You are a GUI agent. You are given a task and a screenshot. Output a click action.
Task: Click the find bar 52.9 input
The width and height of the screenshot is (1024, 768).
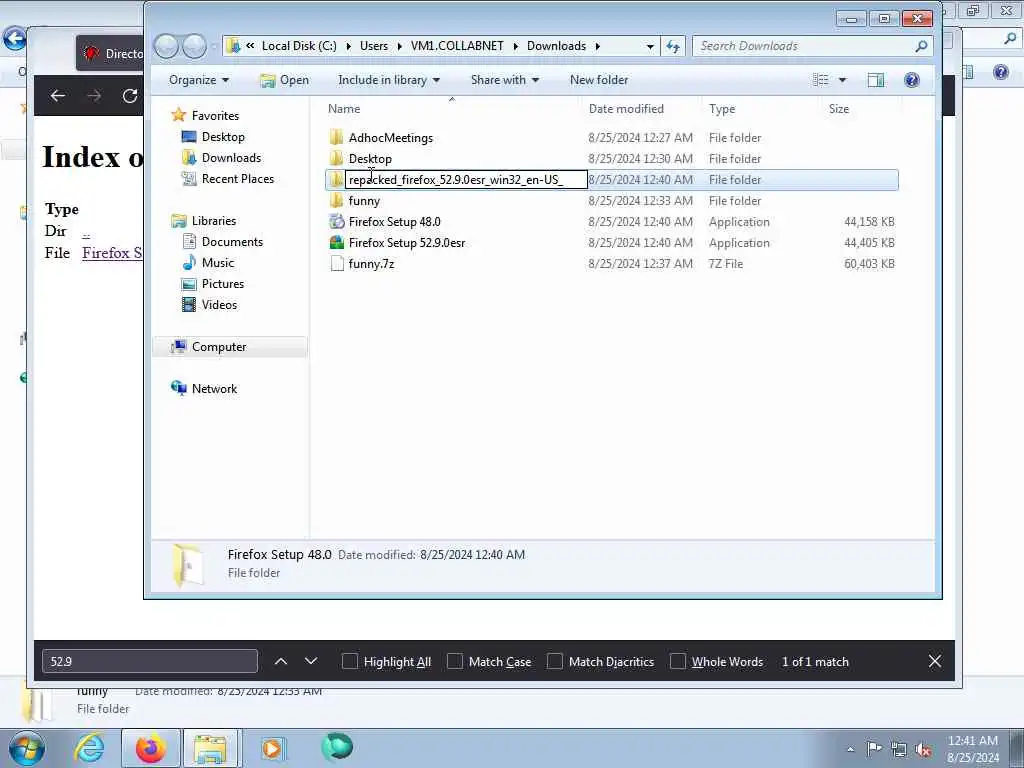tap(150, 661)
